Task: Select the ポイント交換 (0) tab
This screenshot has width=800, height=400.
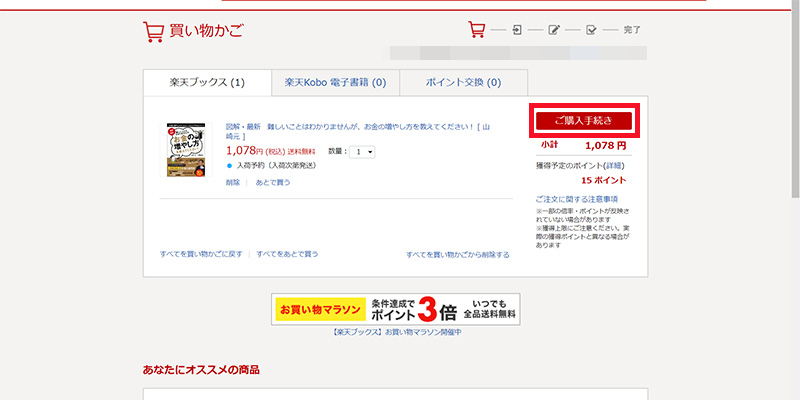Action: pos(463,82)
